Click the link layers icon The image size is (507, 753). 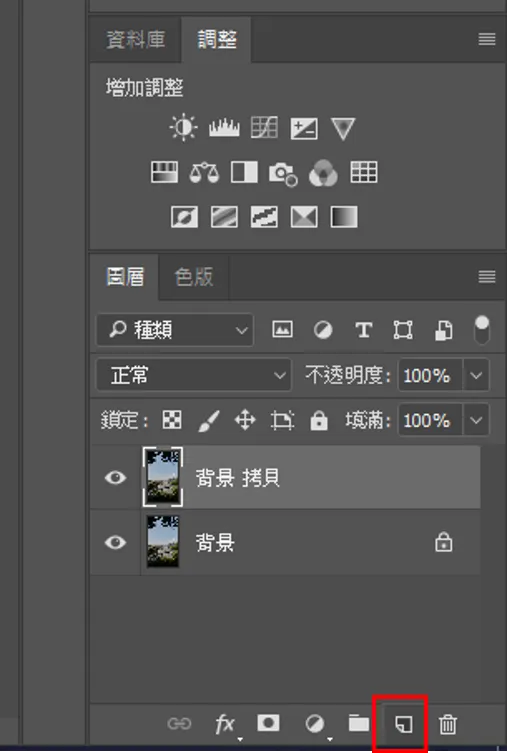tap(179, 723)
